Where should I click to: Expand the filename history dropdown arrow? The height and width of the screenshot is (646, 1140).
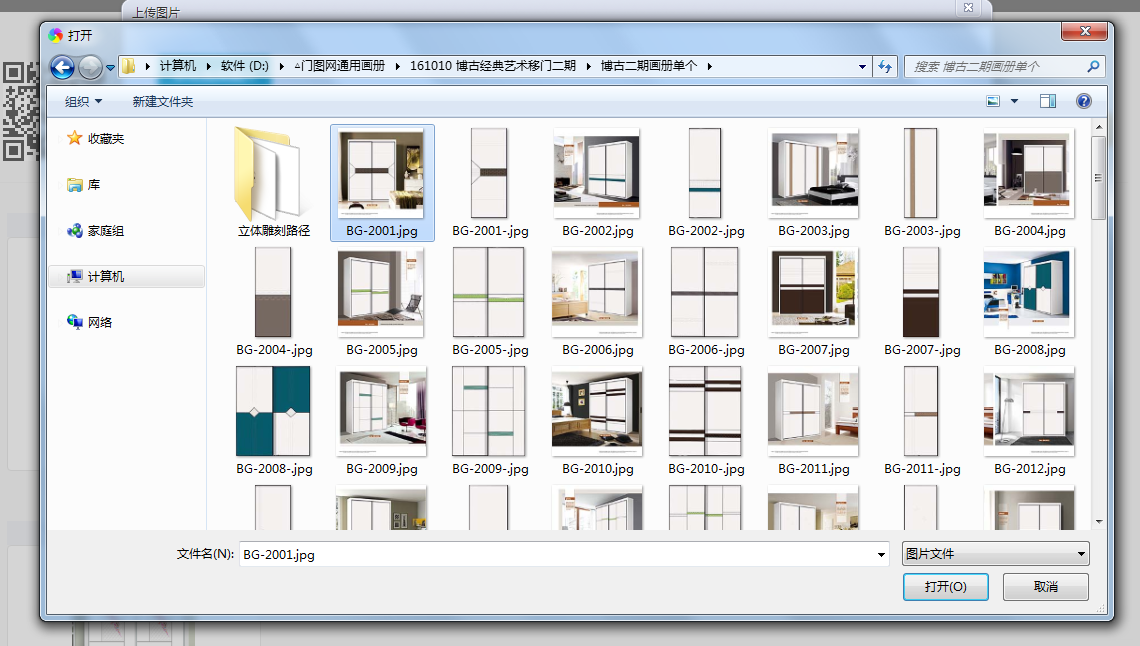click(x=880, y=554)
